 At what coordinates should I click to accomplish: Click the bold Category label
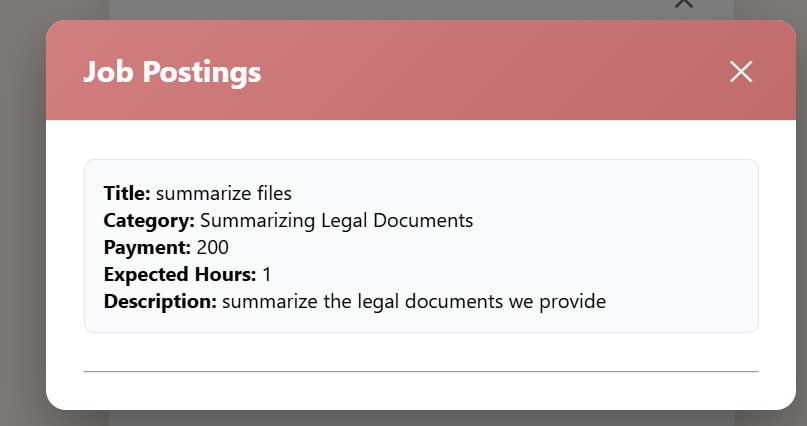pos(149,220)
